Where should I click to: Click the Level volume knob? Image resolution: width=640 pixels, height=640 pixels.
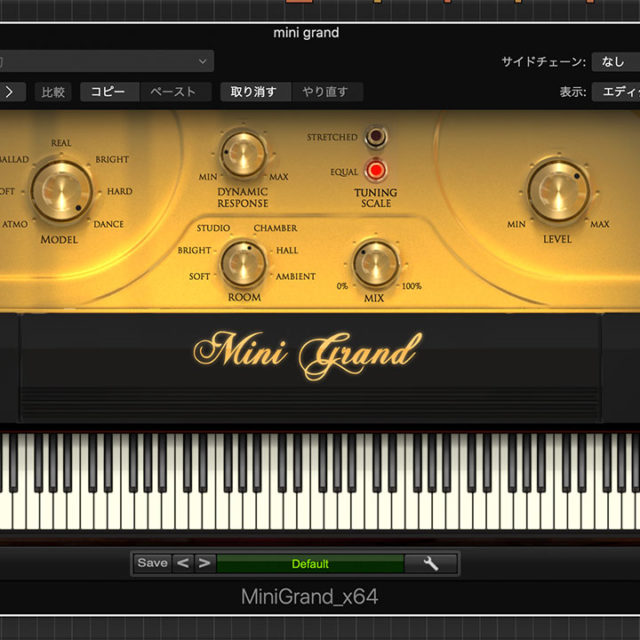point(558,191)
